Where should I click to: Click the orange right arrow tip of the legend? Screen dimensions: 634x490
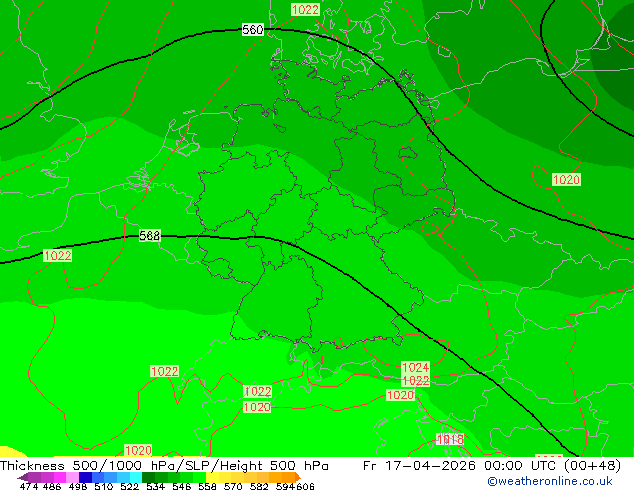pos(297,477)
